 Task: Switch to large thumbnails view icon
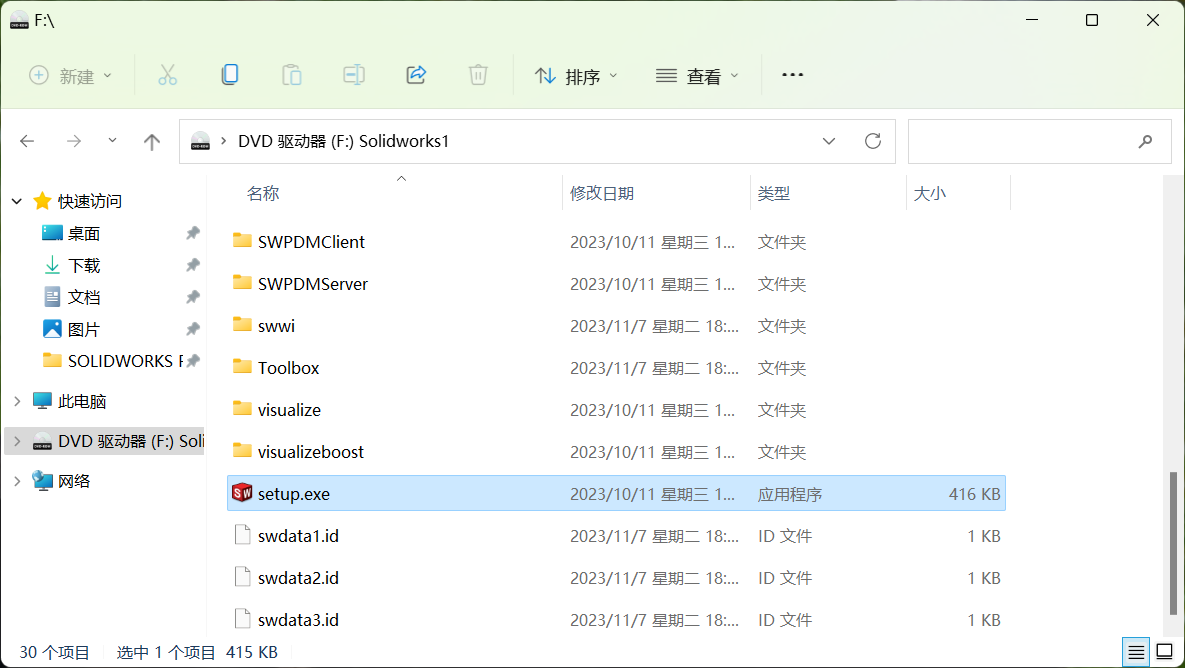pyautogui.click(x=1164, y=653)
